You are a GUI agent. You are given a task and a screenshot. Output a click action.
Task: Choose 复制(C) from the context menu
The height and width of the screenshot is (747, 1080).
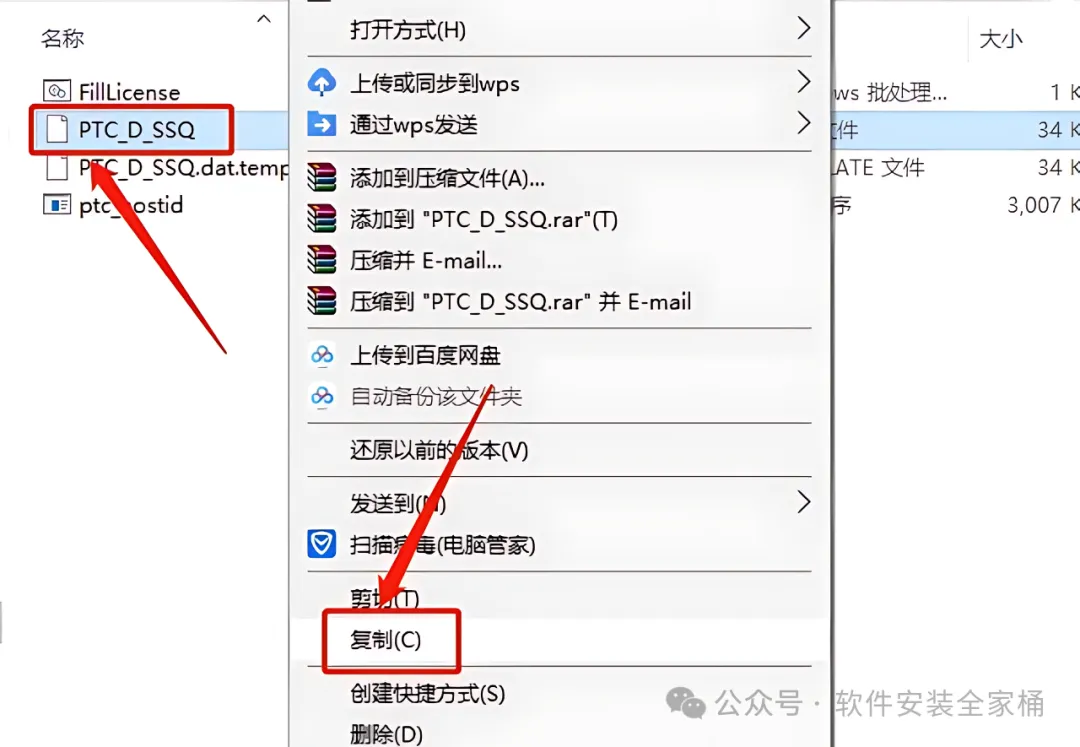(x=385, y=640)
